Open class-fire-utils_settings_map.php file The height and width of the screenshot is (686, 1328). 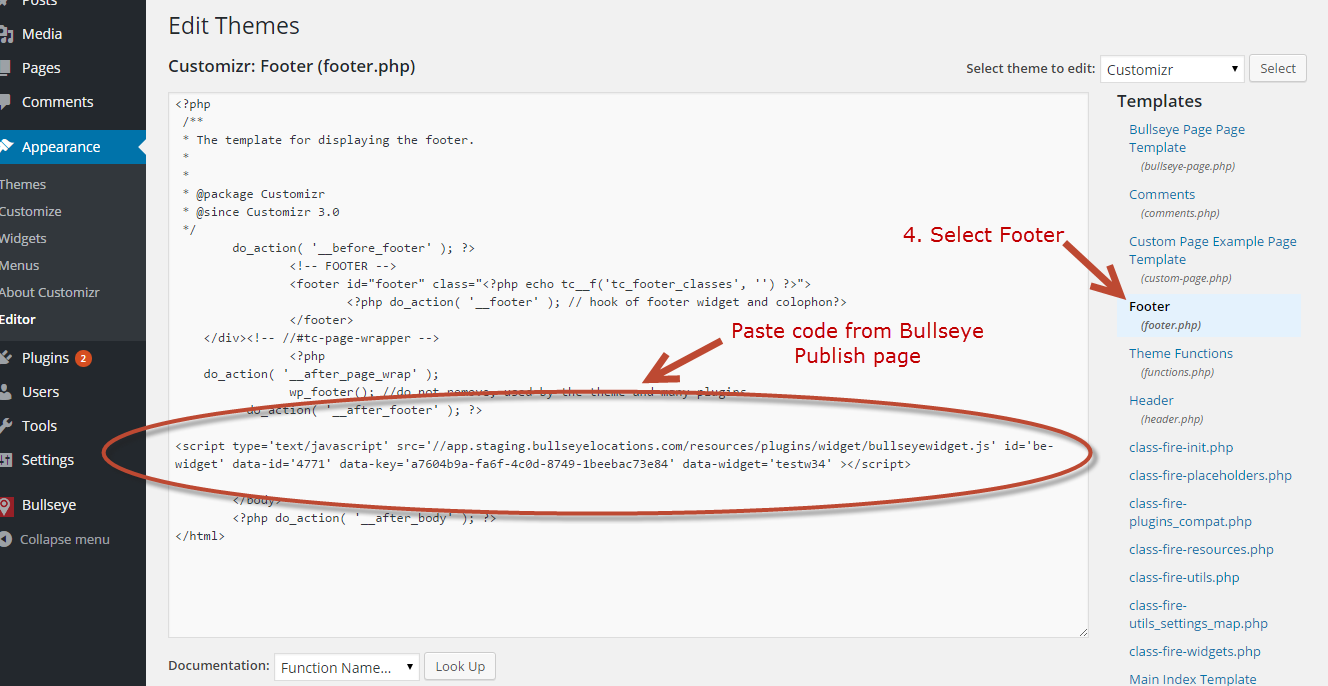coord(1198,614)
